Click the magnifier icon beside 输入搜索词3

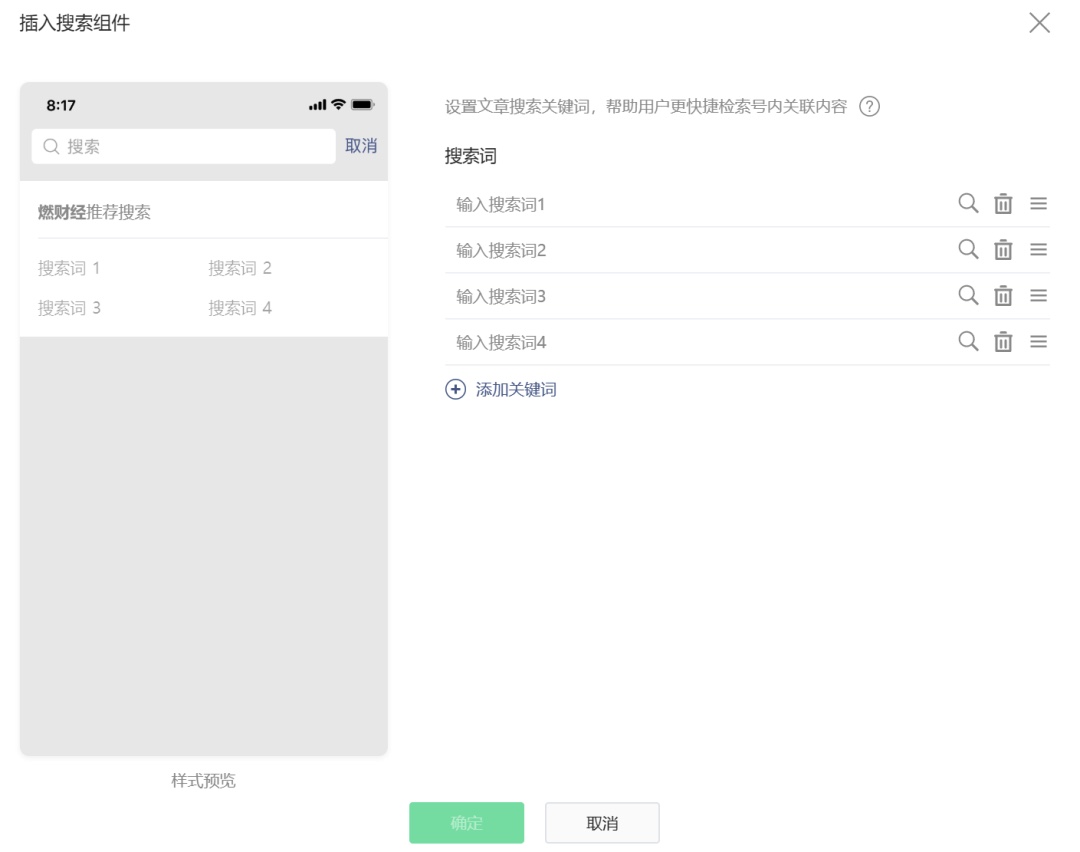(968, 295)
